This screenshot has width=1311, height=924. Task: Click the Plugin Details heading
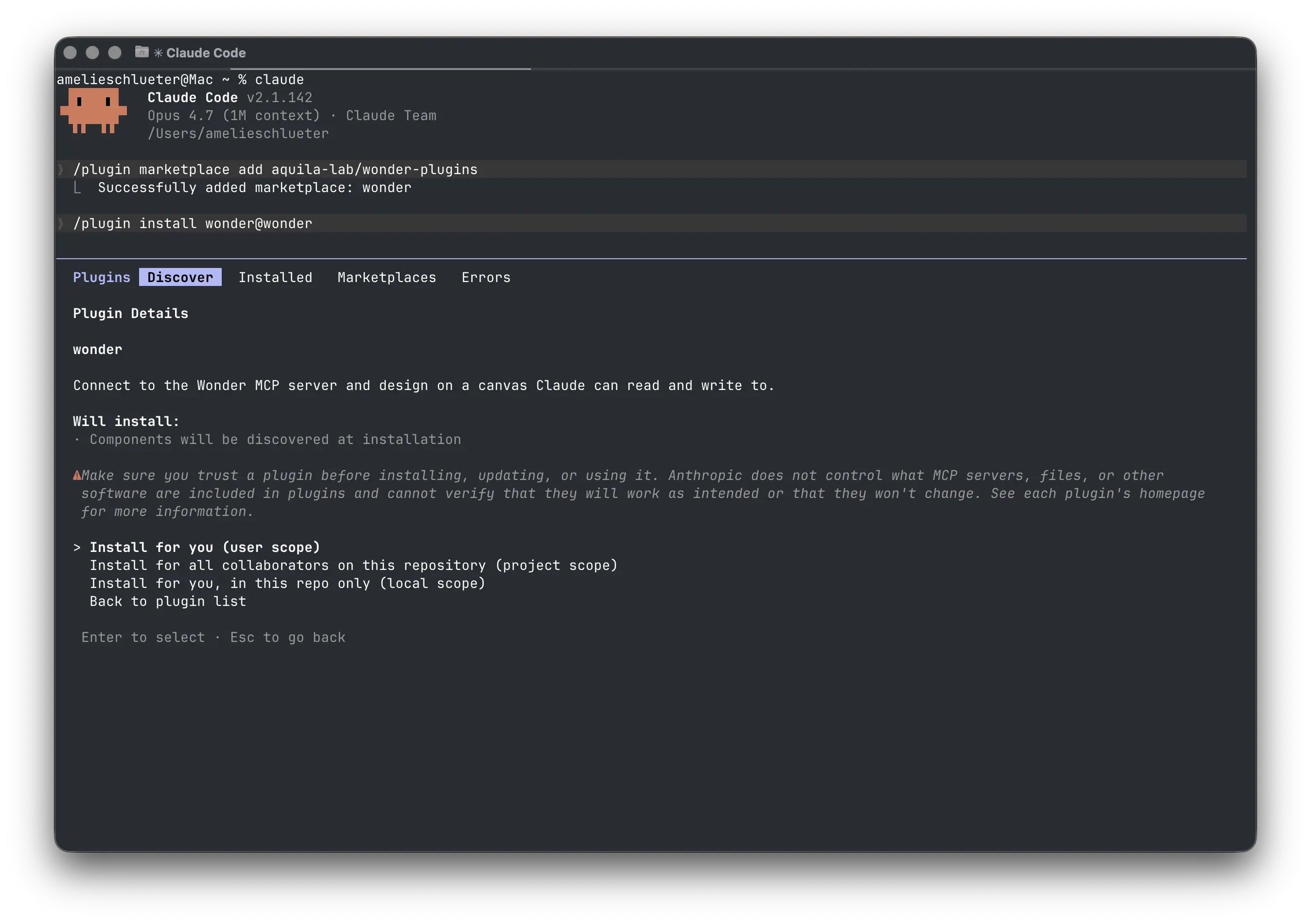click(x=131, y=313)
